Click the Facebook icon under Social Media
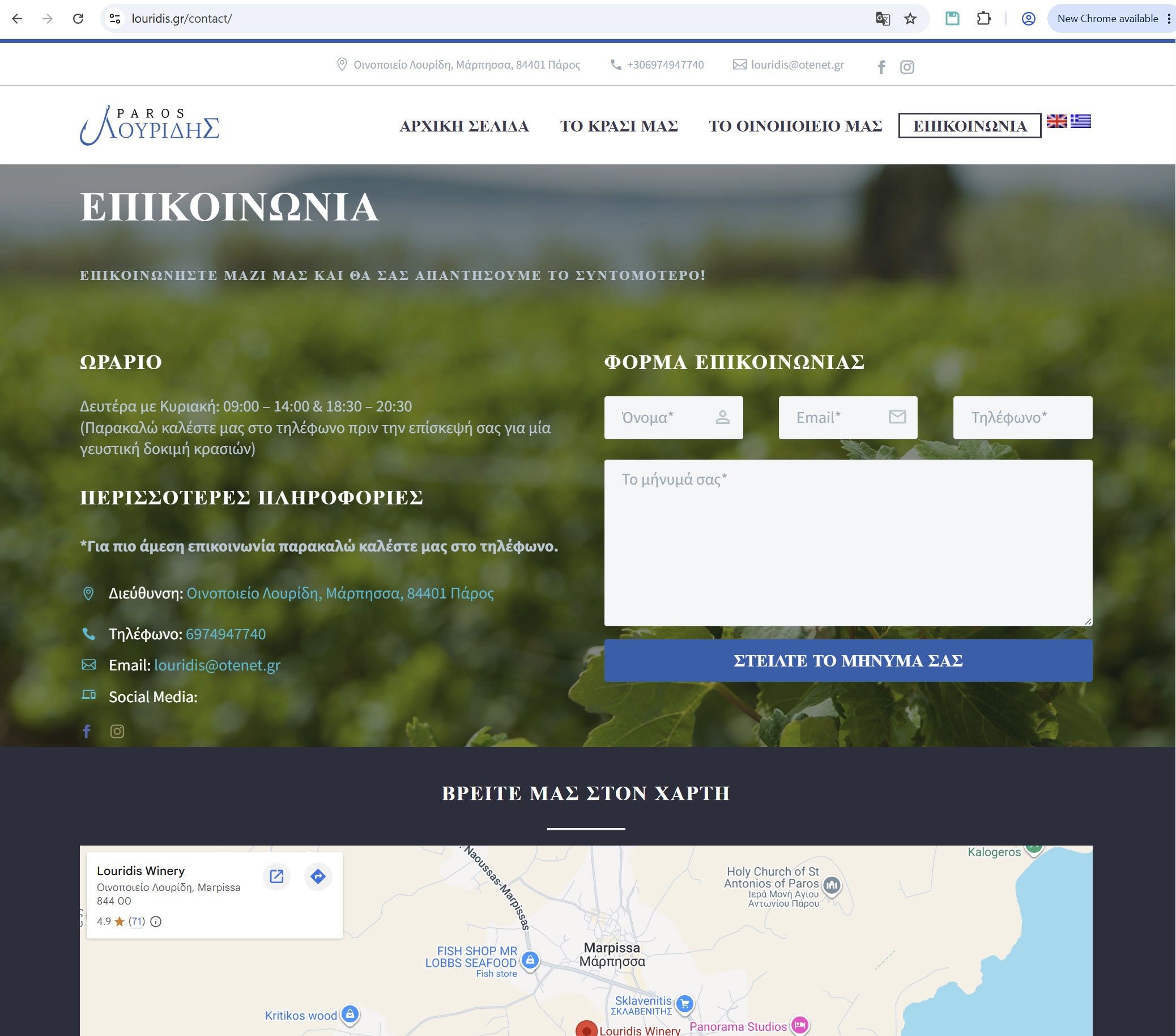1176x1036 pixels. (87, 731)
